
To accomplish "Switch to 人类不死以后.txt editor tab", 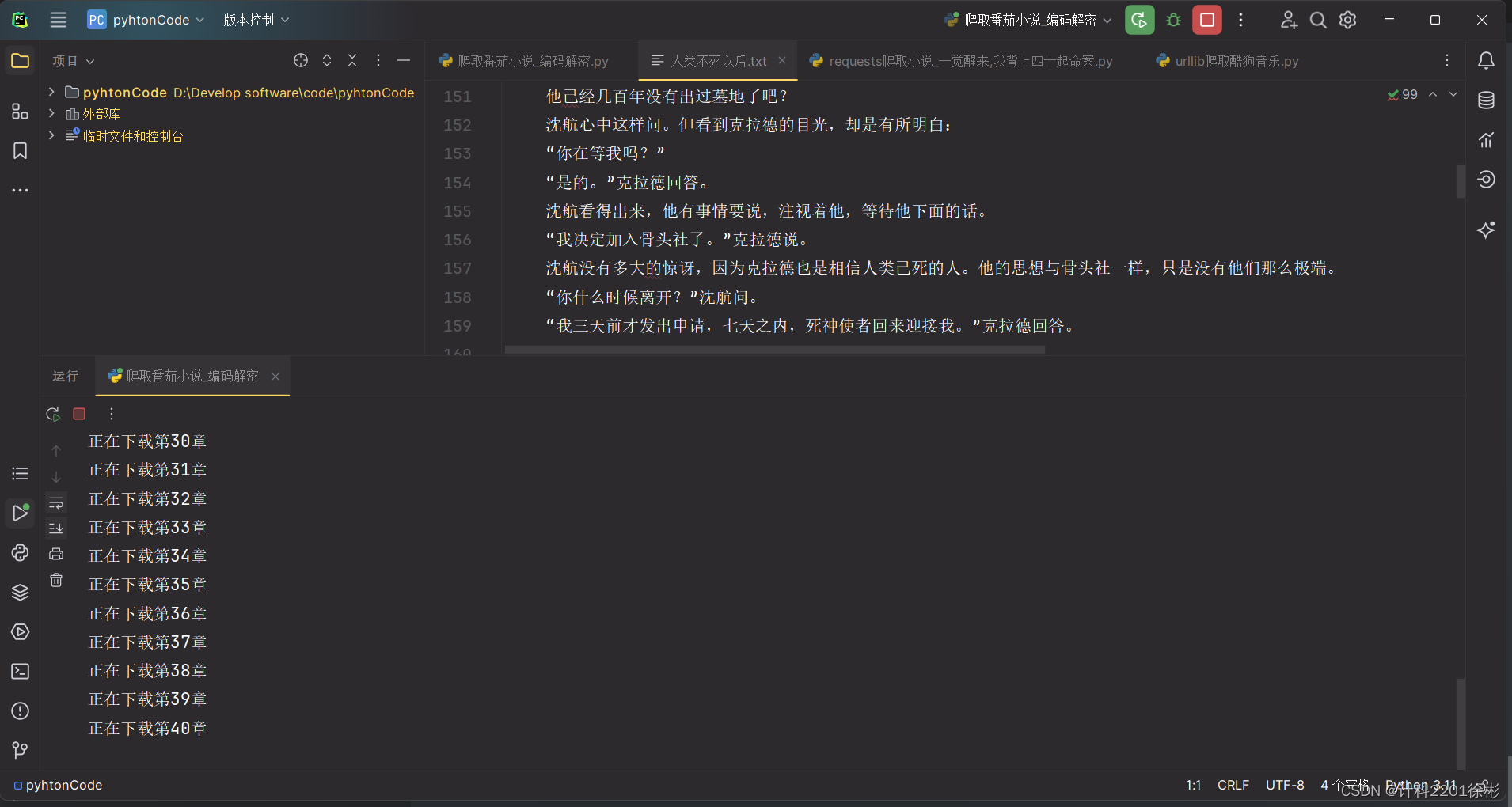I will pos(719,61).
